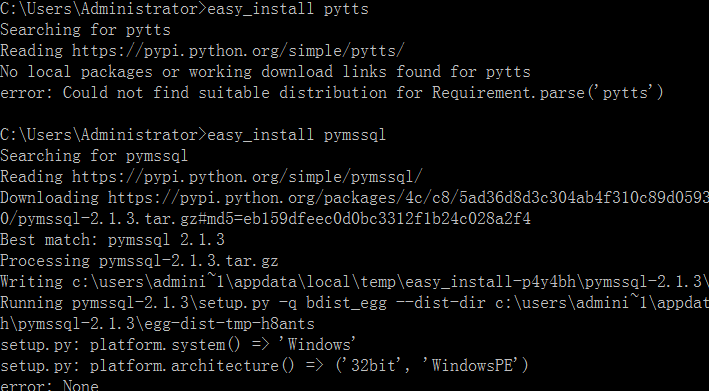Screen dimensions: 709x391
Task: Click the first C:\Users\Administrator prompt
Action: (x=104, y=9)
